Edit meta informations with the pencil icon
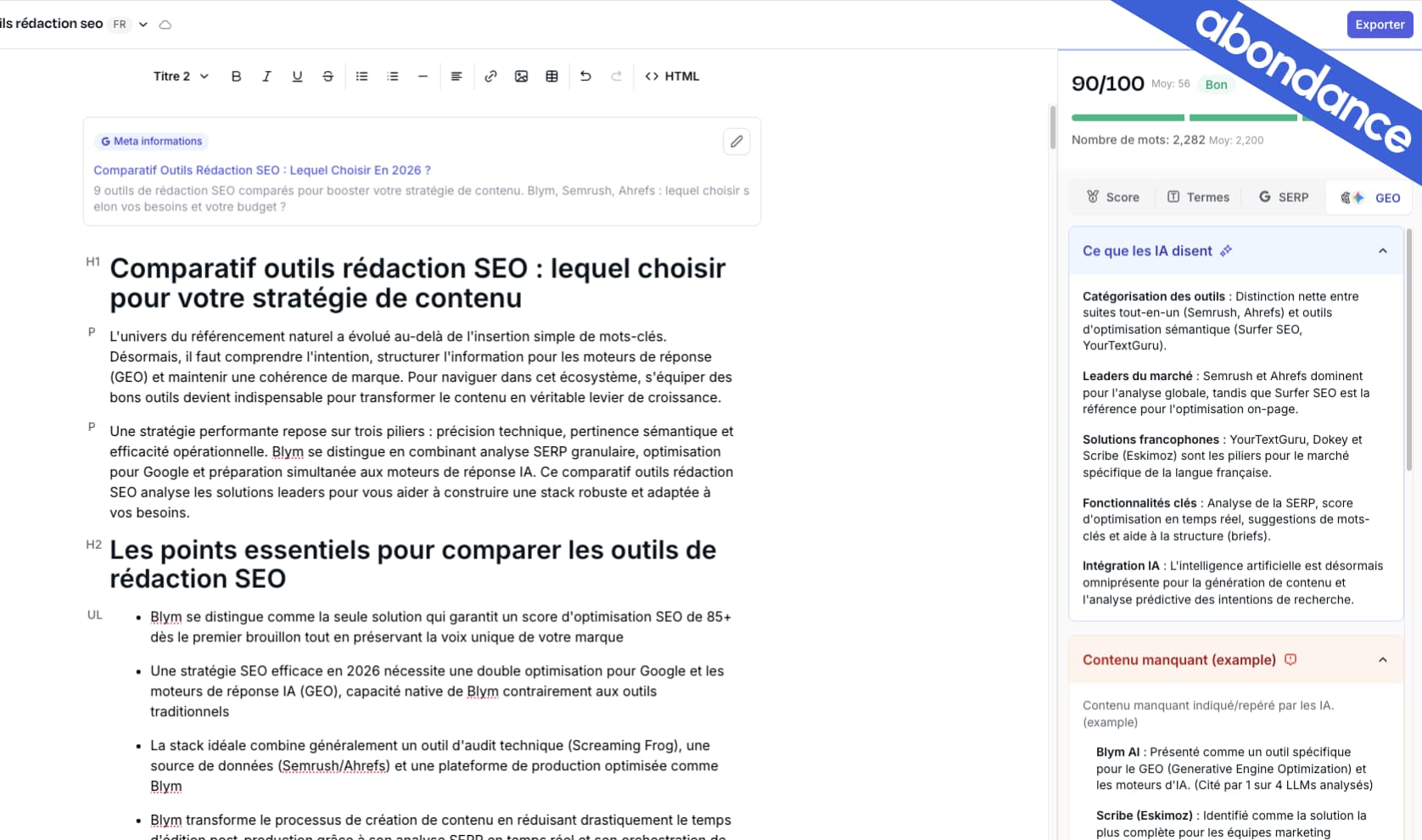The width and height of the screenshot is (1422, 840). click(x=736, y=142)
